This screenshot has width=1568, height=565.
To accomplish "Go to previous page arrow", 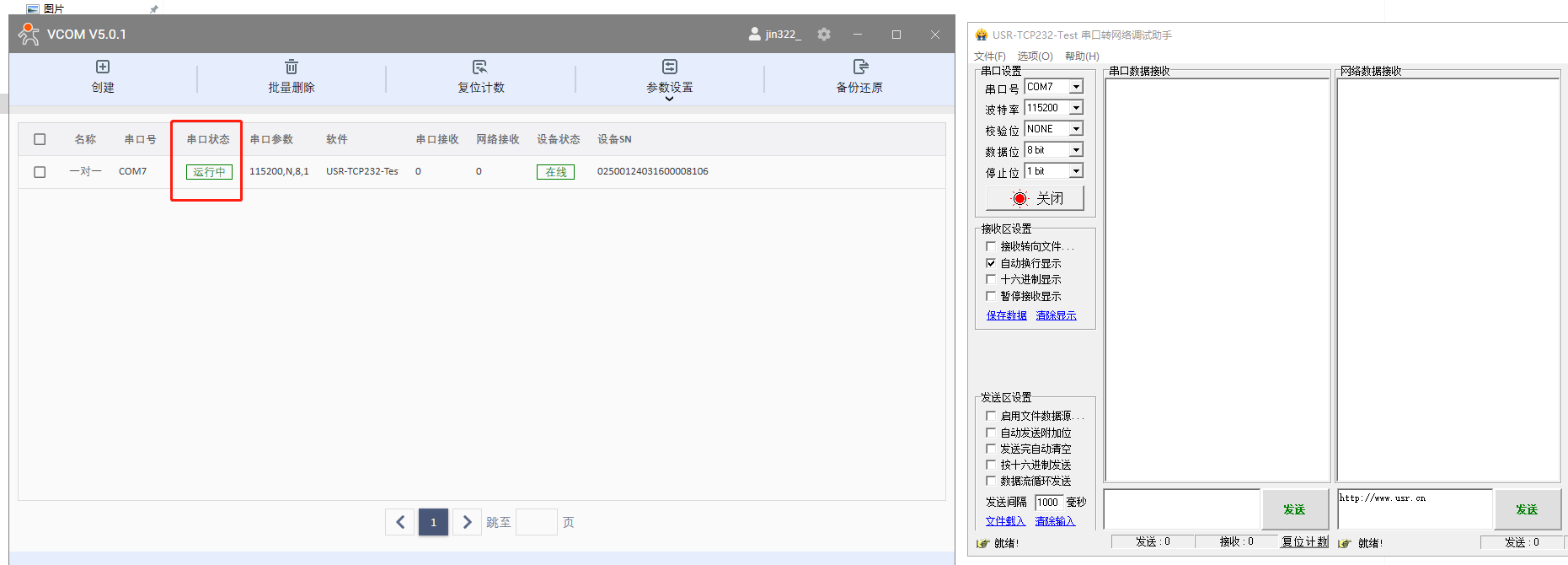I will point(400,522).
